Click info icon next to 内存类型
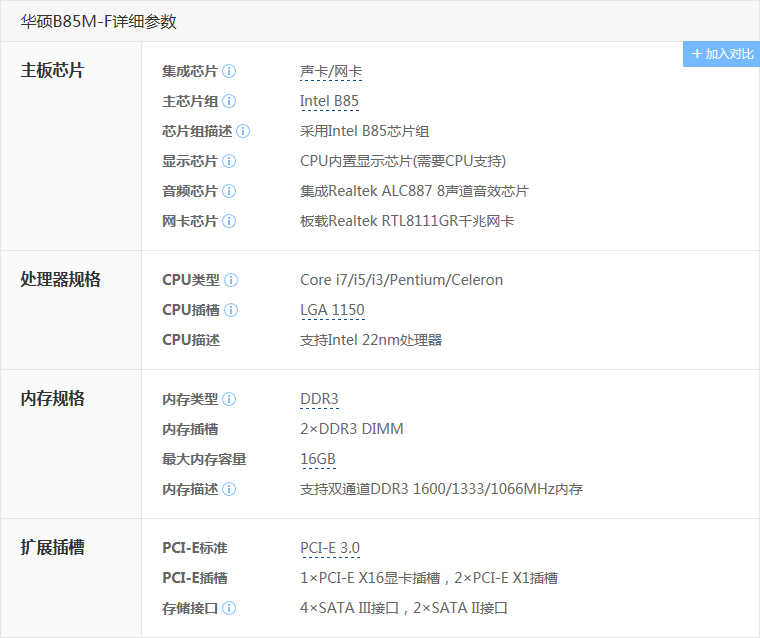Screen dimensions: 760x638 point(229,399)
